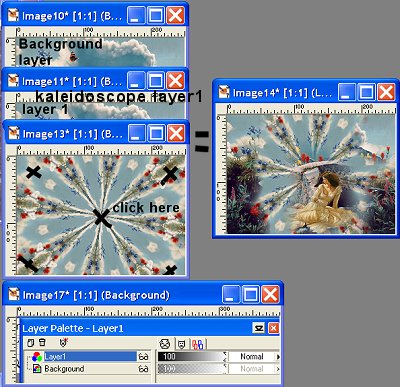Create a new layer in Layer Palette
The image size is (400, 387).
pyautogui.click(x=30, y=343)
